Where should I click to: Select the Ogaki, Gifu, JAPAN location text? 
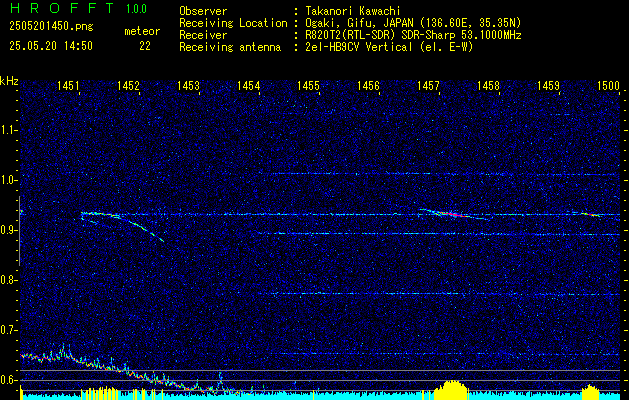413,23
